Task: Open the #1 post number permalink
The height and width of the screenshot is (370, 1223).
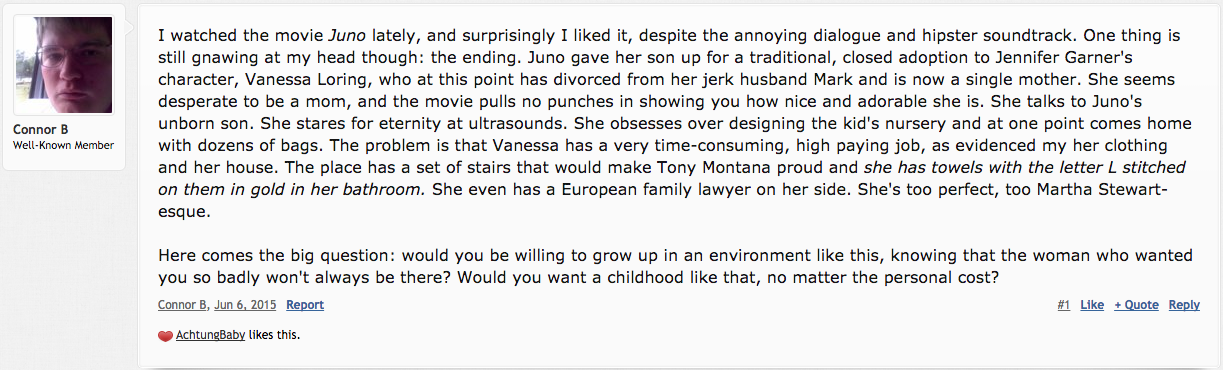Action: (x=1063, y=305)
